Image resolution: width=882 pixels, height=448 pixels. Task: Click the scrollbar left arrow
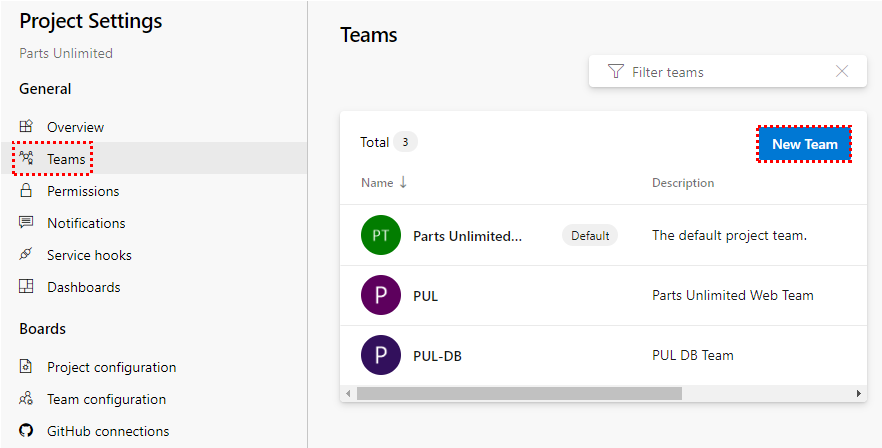coord(348,393)
